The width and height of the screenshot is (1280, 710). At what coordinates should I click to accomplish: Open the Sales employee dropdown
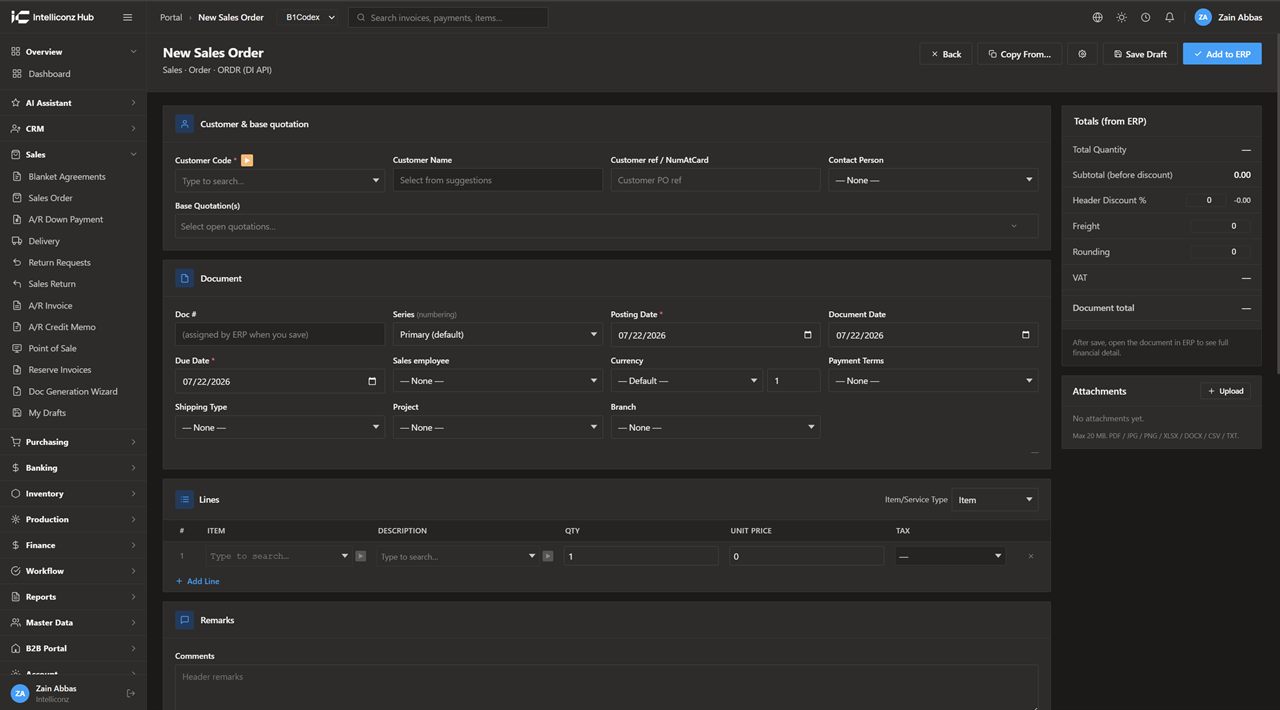[x=497, y=381]
